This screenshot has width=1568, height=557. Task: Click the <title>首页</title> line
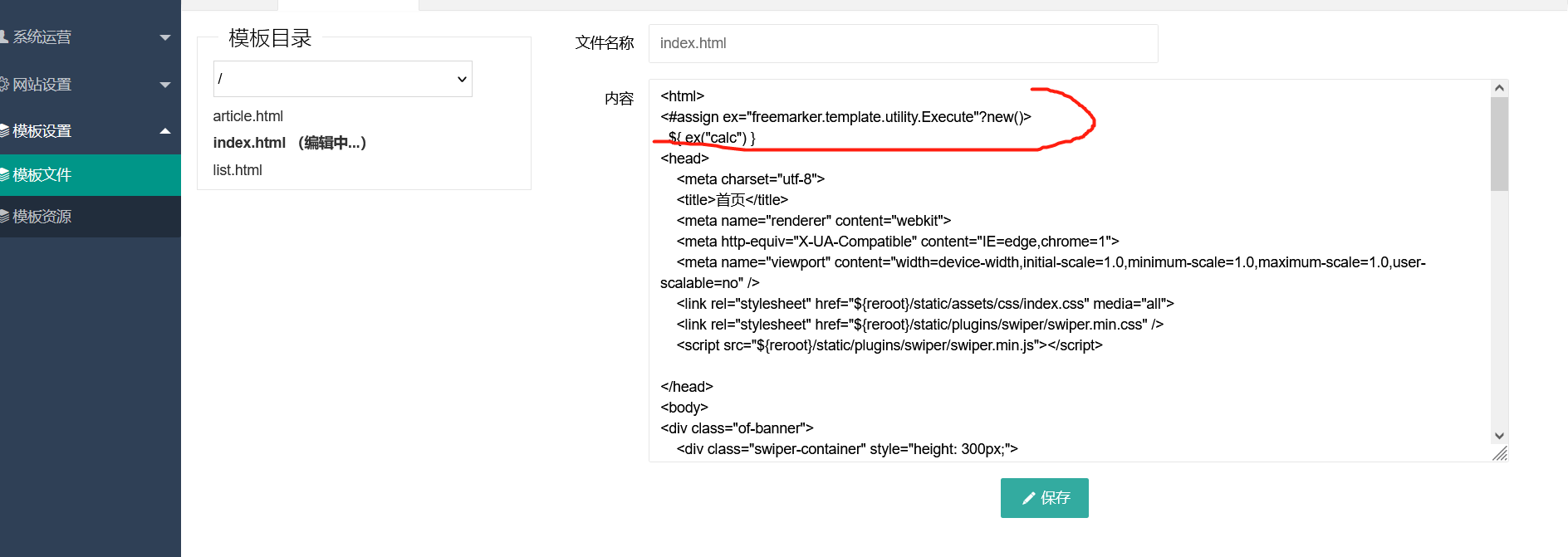point(732,200)
